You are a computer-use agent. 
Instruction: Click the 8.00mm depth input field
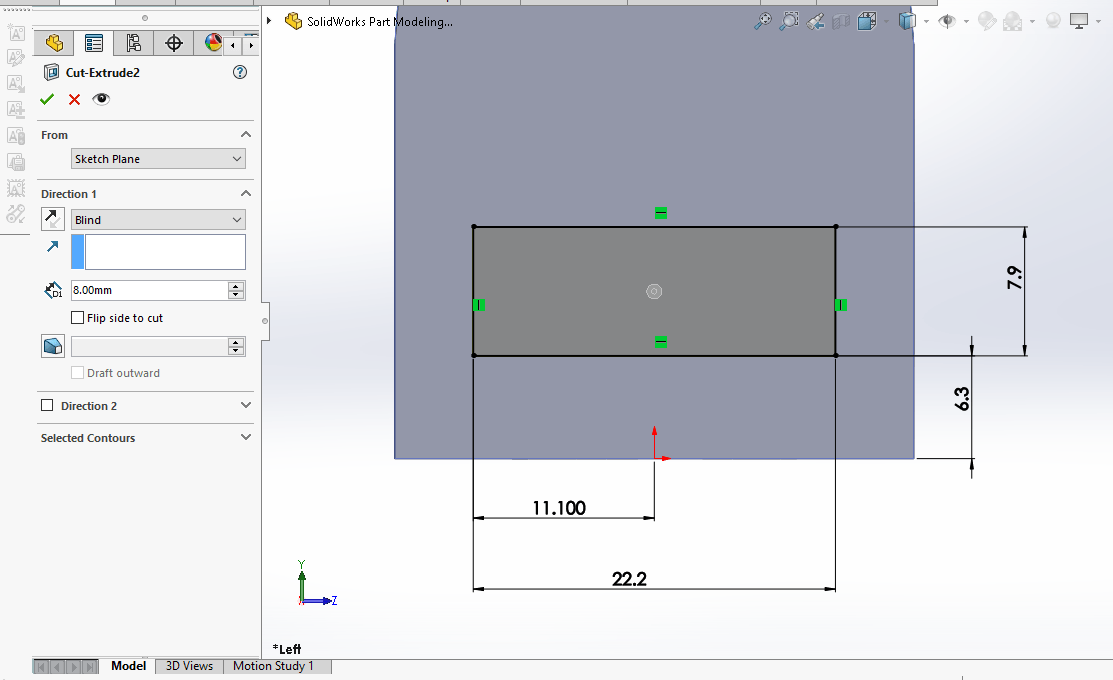click(x=148, y=290)
